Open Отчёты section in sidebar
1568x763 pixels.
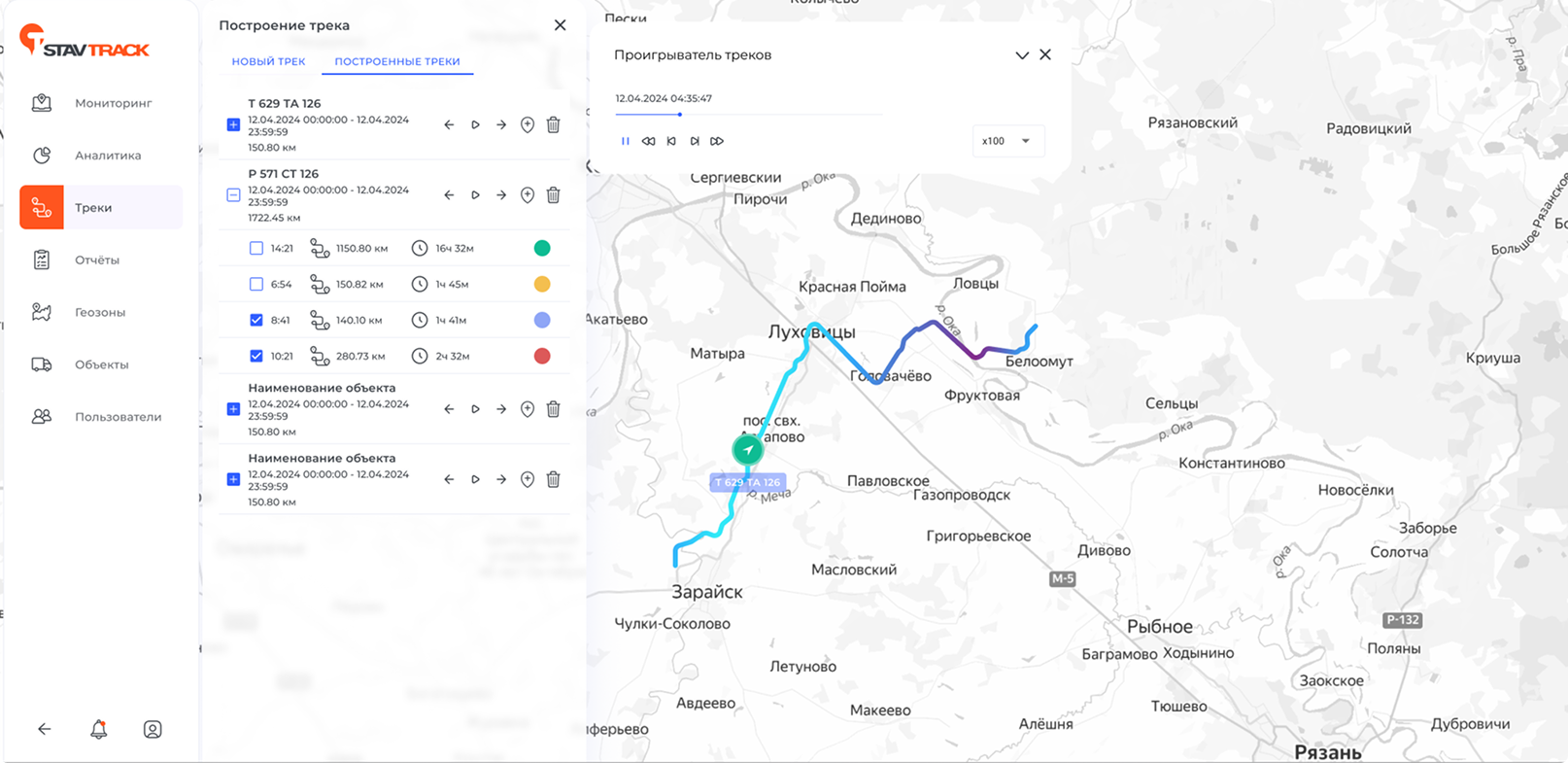click(x=97, y=260)
